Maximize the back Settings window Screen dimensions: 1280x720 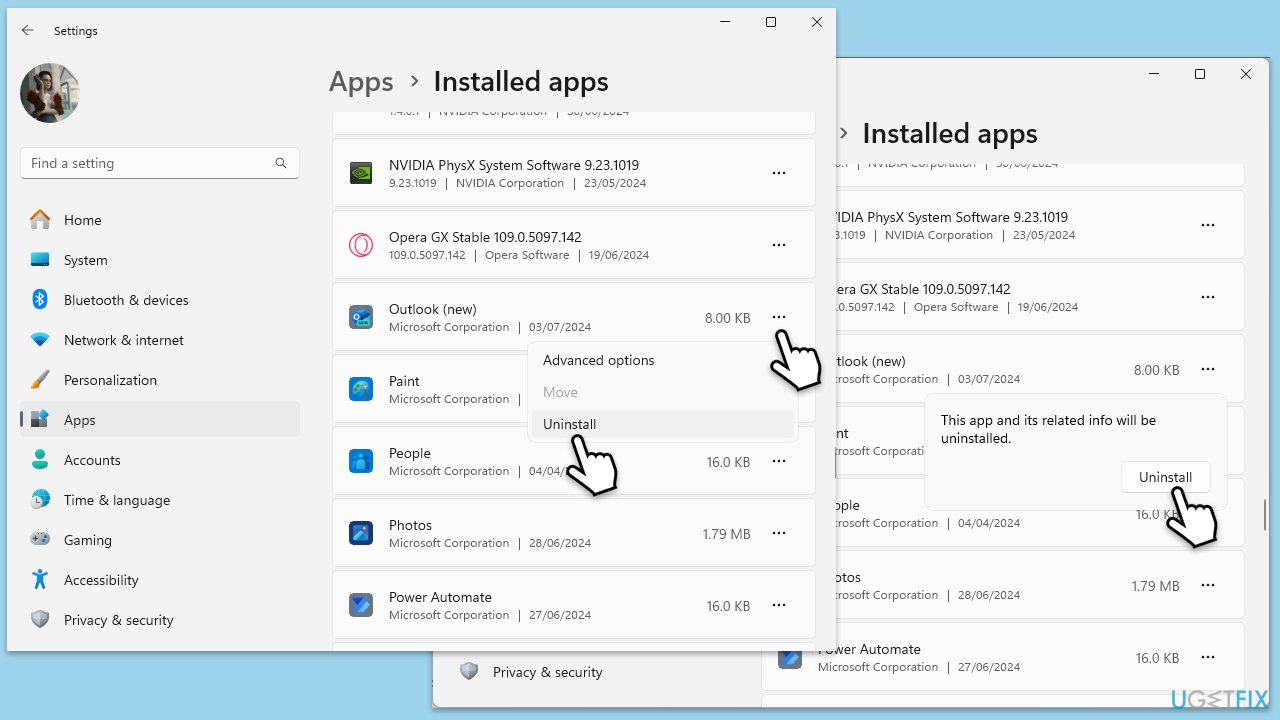pyautogui.click(x=1200, y=74)
